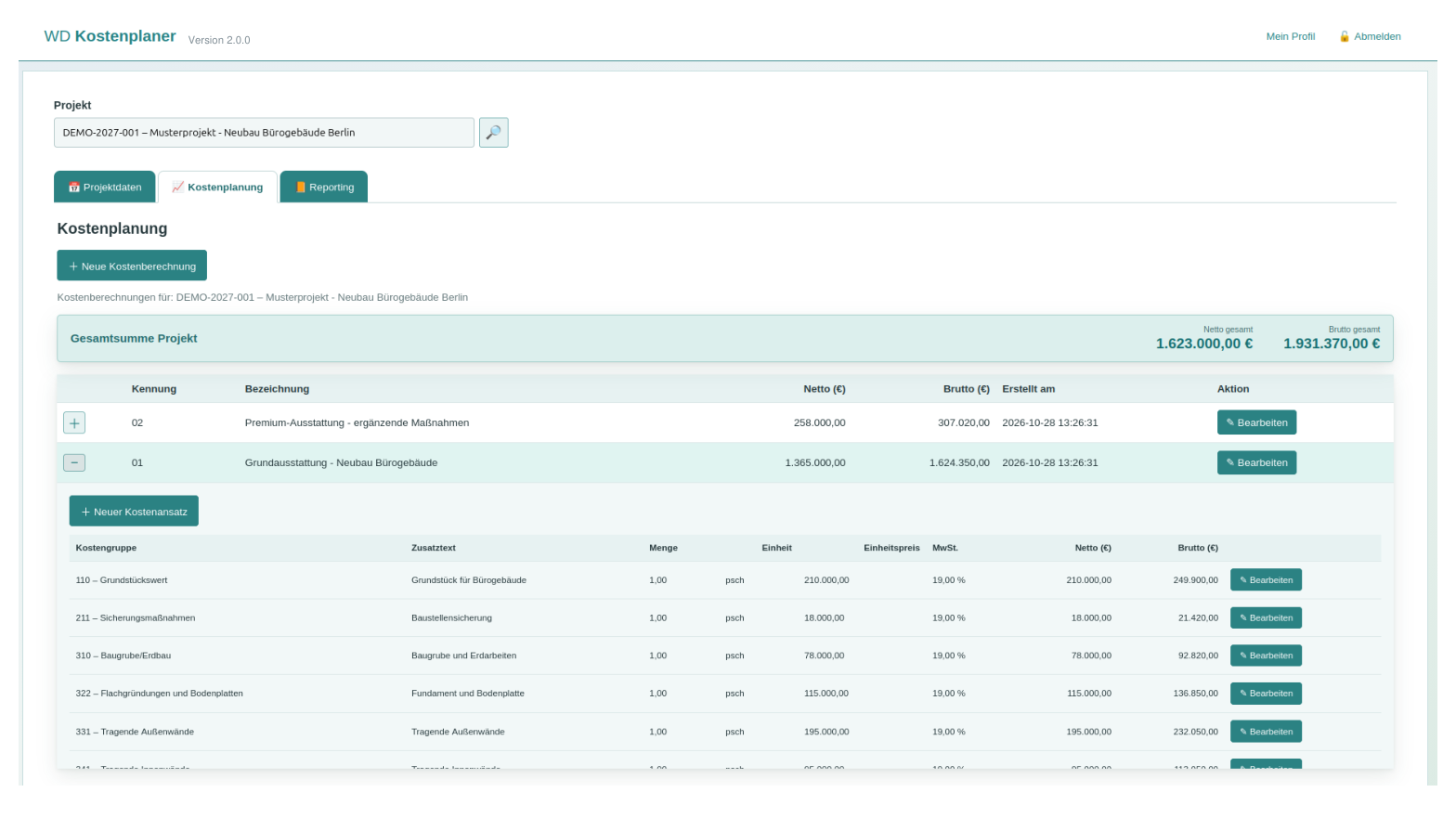Click the Brutto value 249.900,00
Screen dimensions: 1456x818
[1195, 580]
